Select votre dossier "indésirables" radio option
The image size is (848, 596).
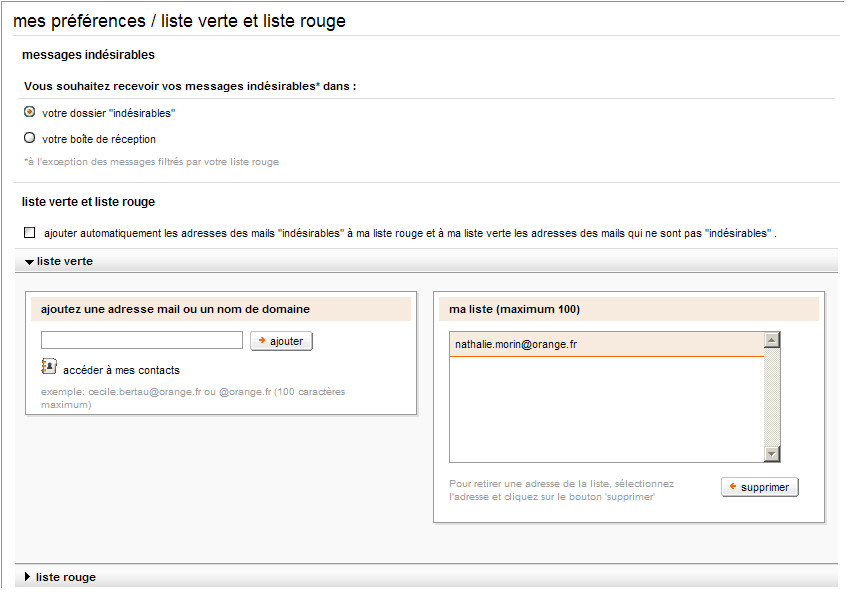30,112
